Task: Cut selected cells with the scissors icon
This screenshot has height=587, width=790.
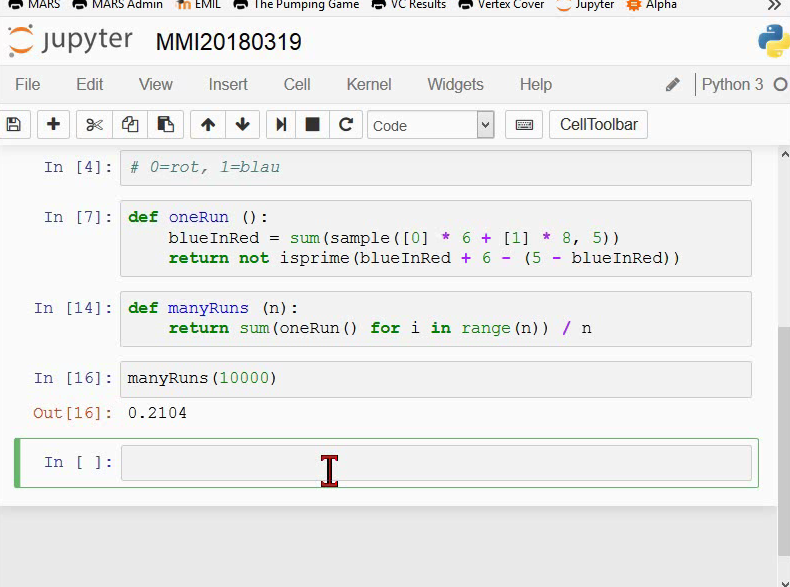Action: 94,124
